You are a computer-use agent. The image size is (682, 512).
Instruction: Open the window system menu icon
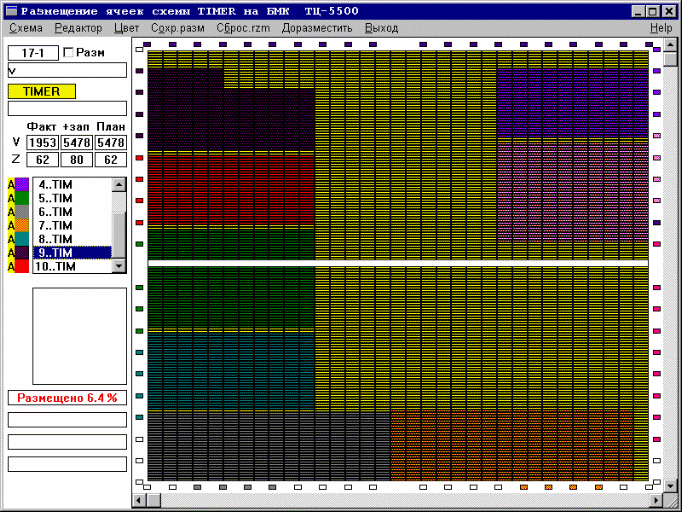pyautogui.click(x=12, y=11)
